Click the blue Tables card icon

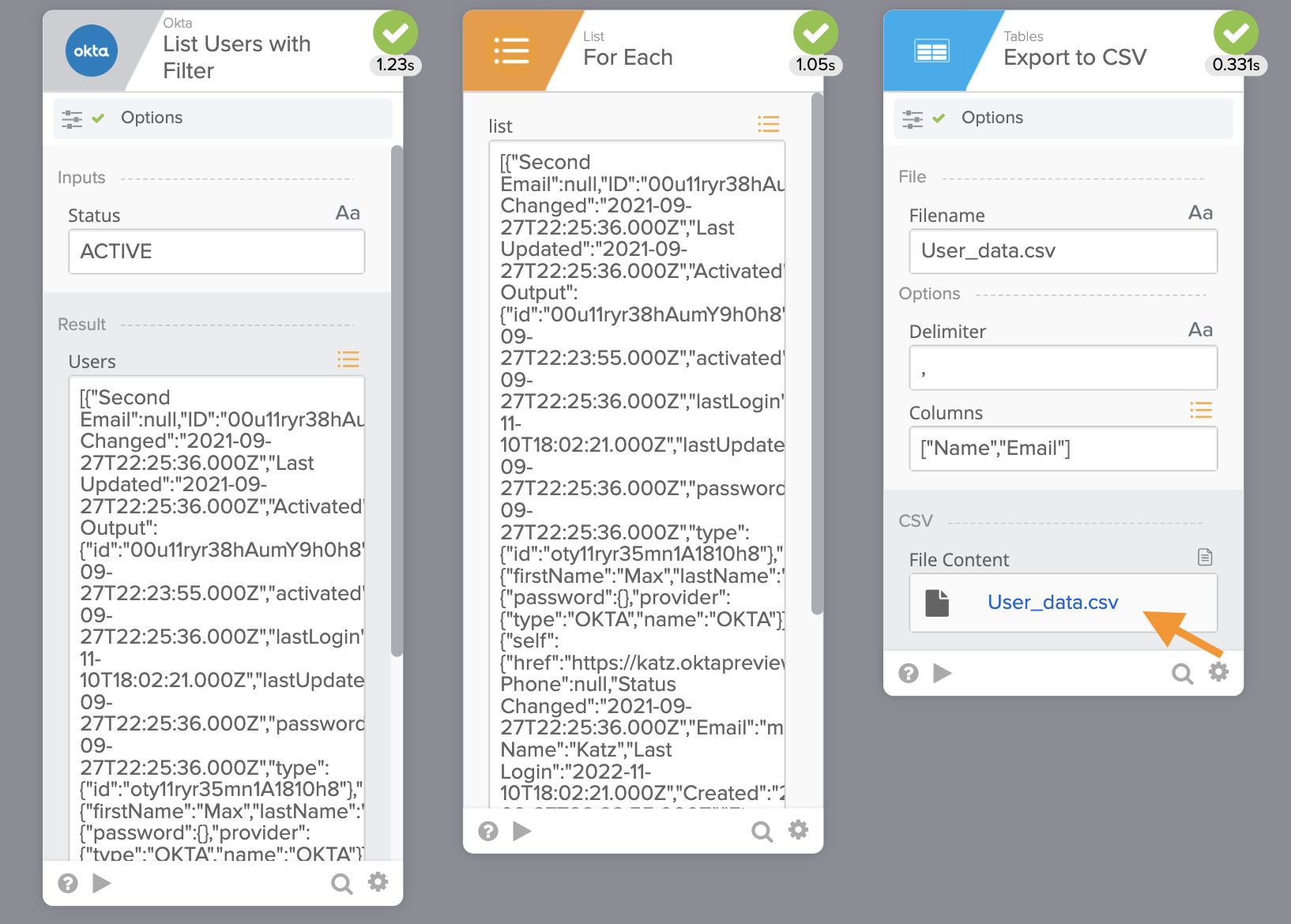(x=932, y=52)
